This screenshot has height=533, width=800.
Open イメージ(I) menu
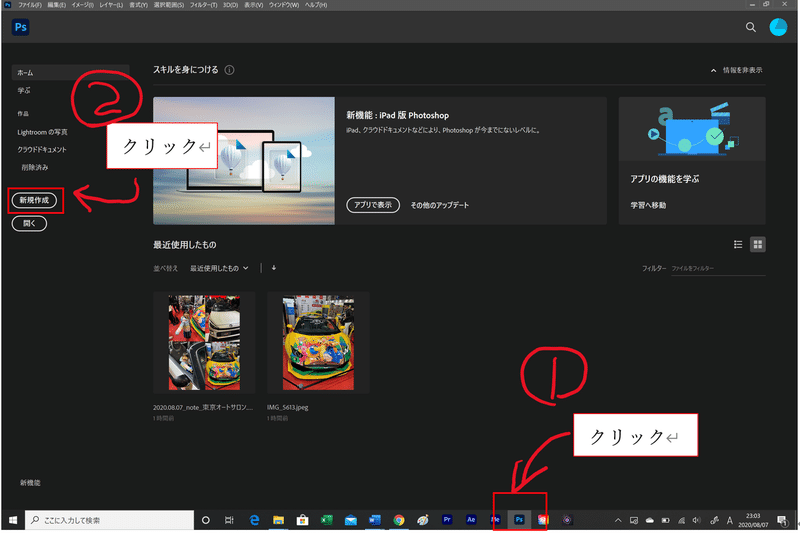click(x=82, y=5)
